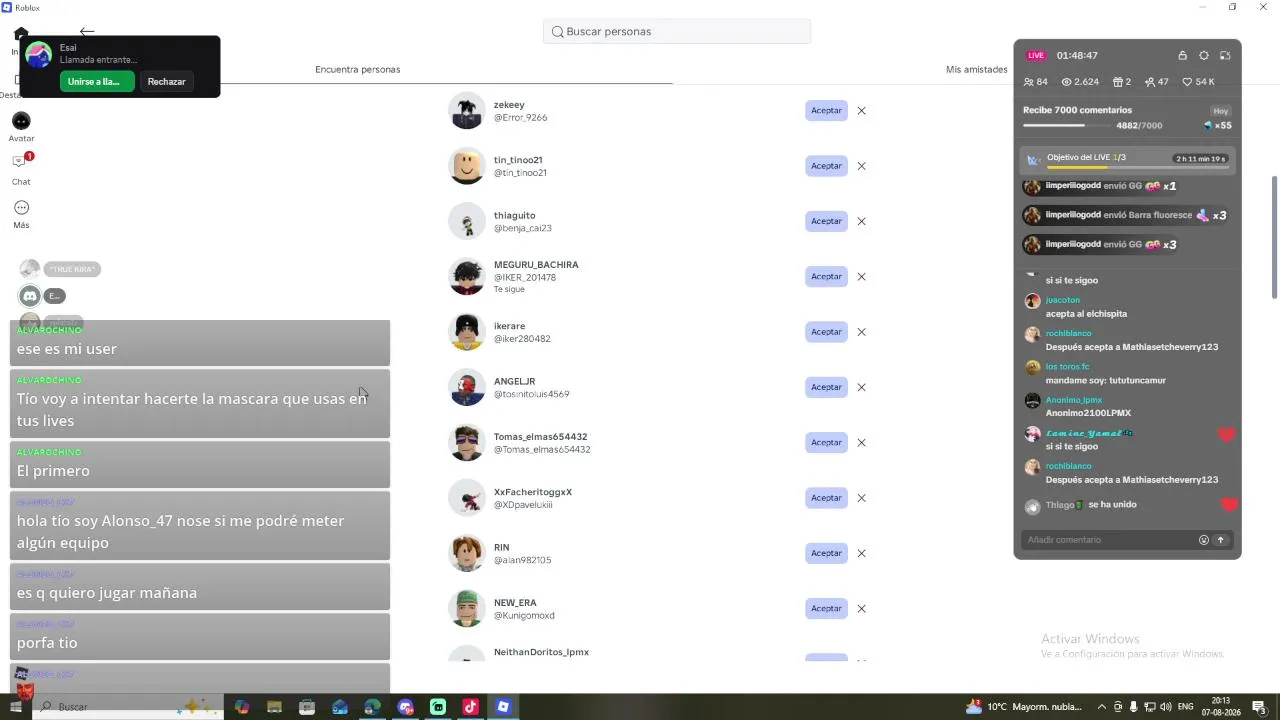The height and width of the screenshot is (720, 1280).
Task: Open the weather widget showing 10°C
Action: tap(1023, 707)
